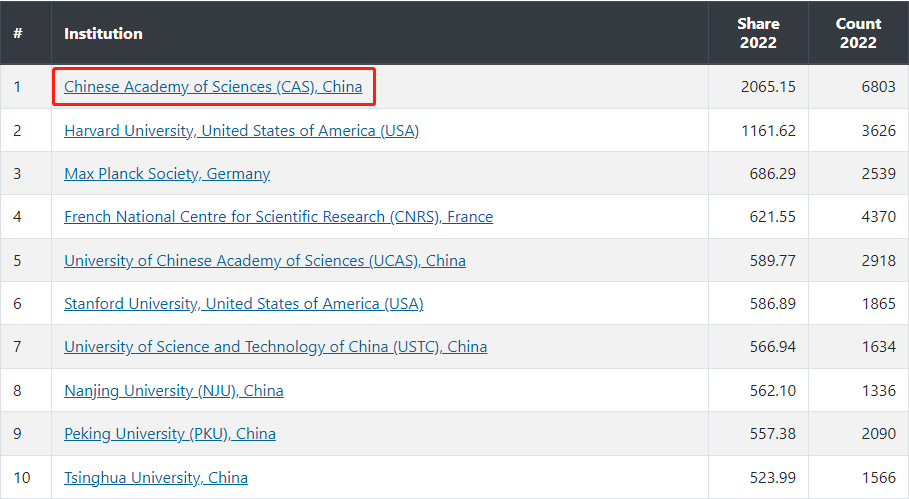
Task: Click Nanjing University (NJU) link
Action: 173,390
